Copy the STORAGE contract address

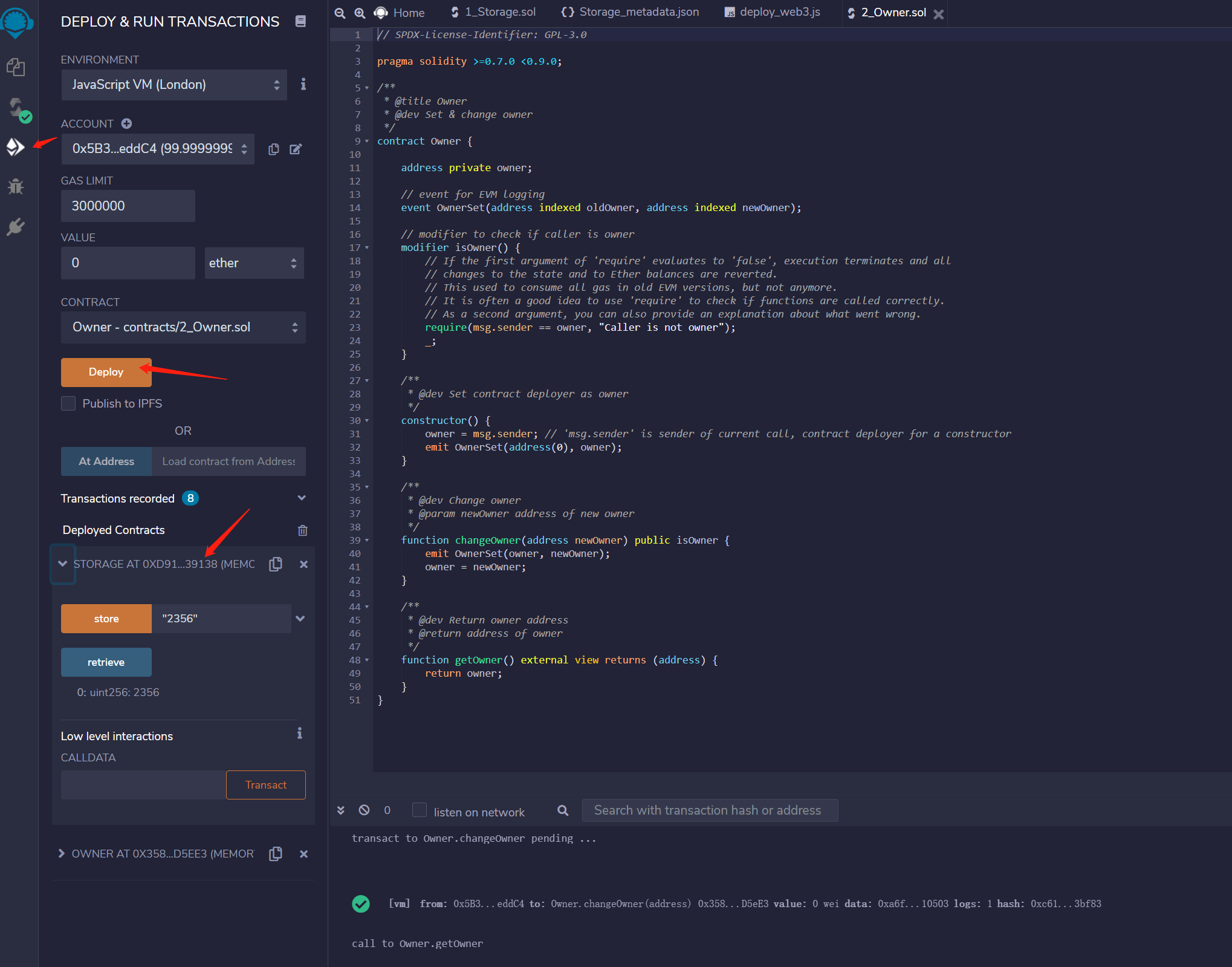[276, 564]
